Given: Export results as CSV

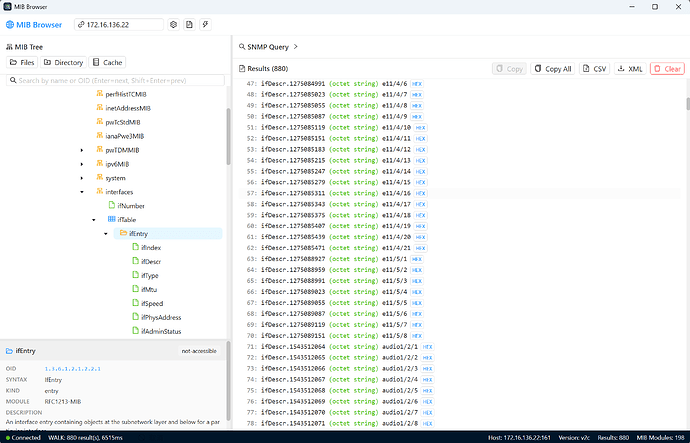Looking at the screenshot, I should pos(595,69).
